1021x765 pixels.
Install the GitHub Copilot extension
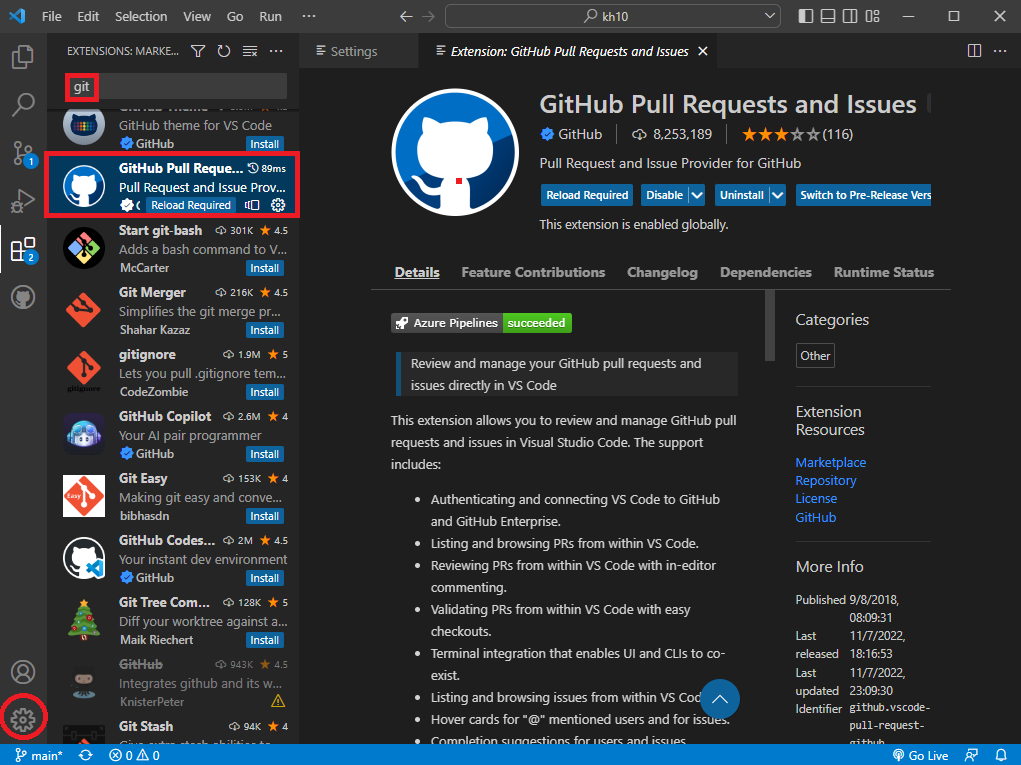click(265, 454)
